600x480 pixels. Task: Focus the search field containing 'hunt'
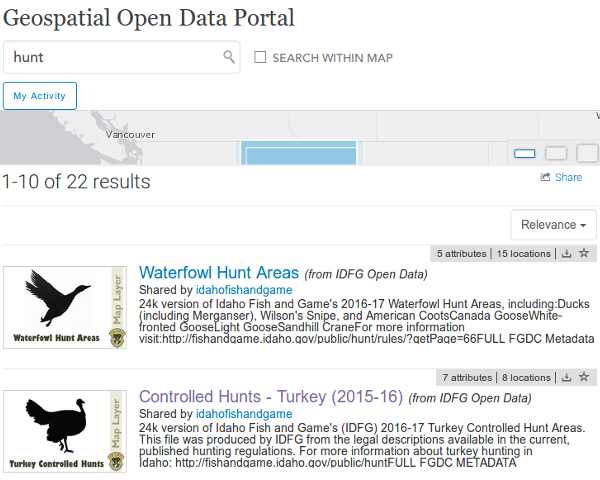click(x=115, y=57)
